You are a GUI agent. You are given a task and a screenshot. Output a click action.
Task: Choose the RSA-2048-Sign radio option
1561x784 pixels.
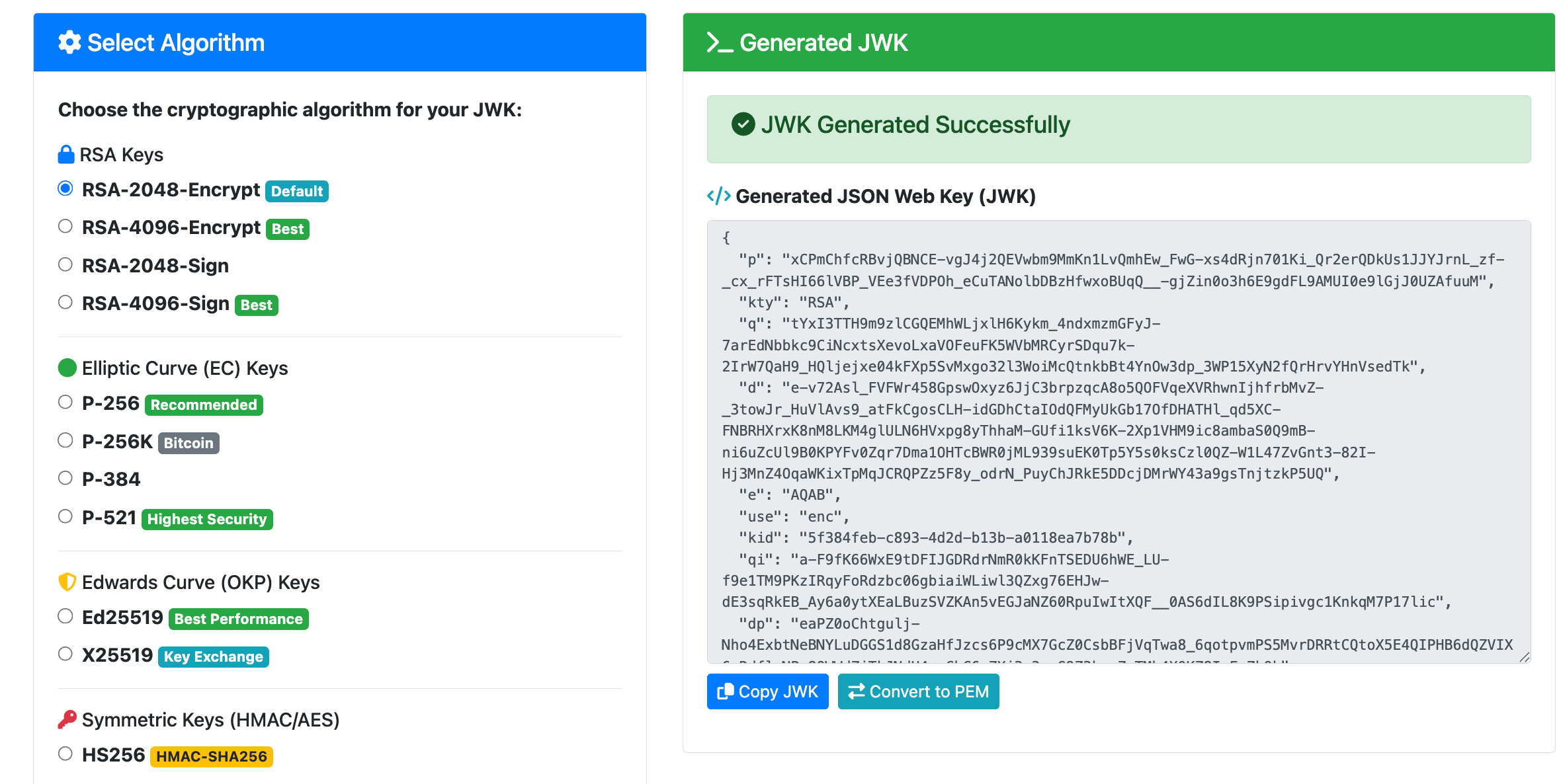click(65, 265)
